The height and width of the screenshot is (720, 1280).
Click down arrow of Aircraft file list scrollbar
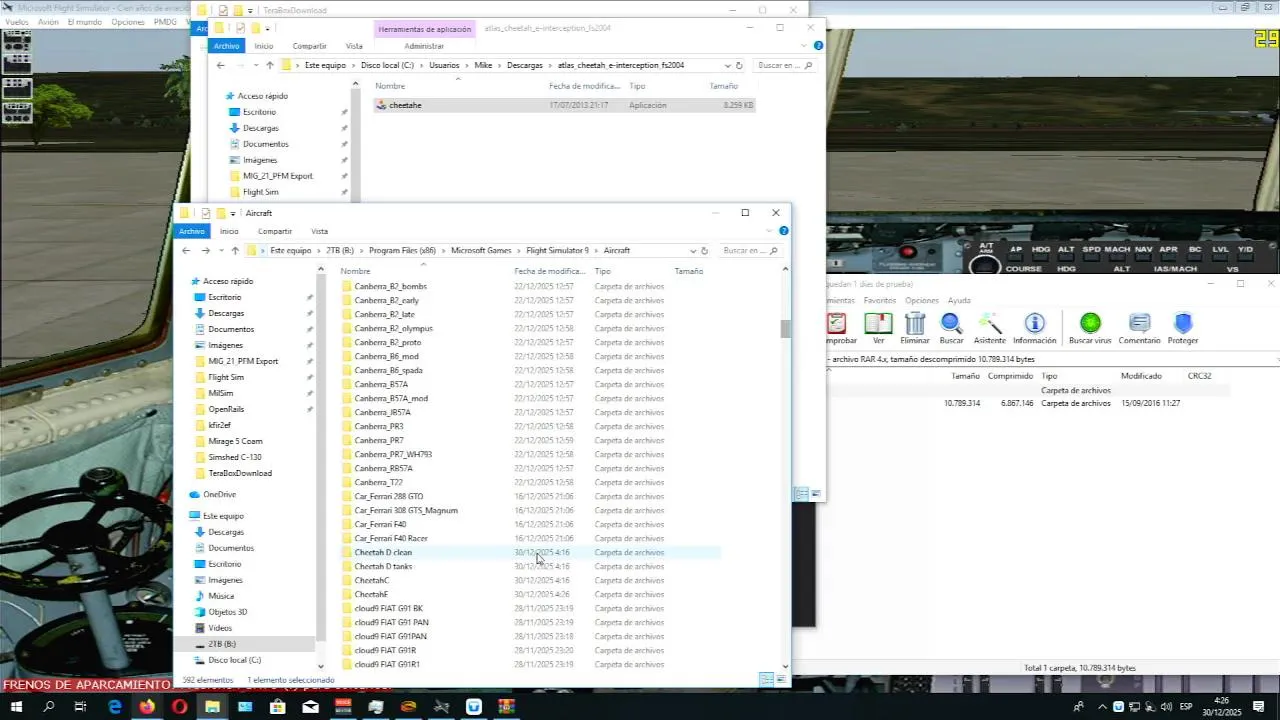click(785, 666)
